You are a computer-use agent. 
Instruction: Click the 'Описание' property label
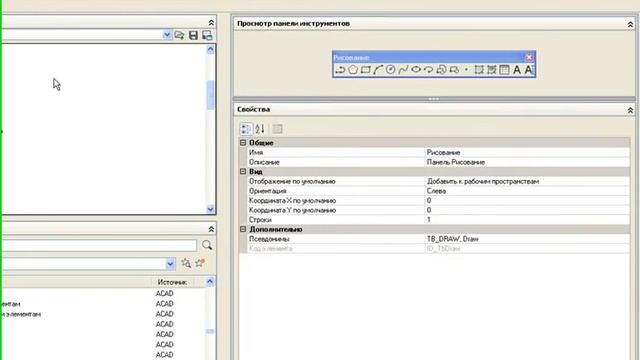(264, 162)
